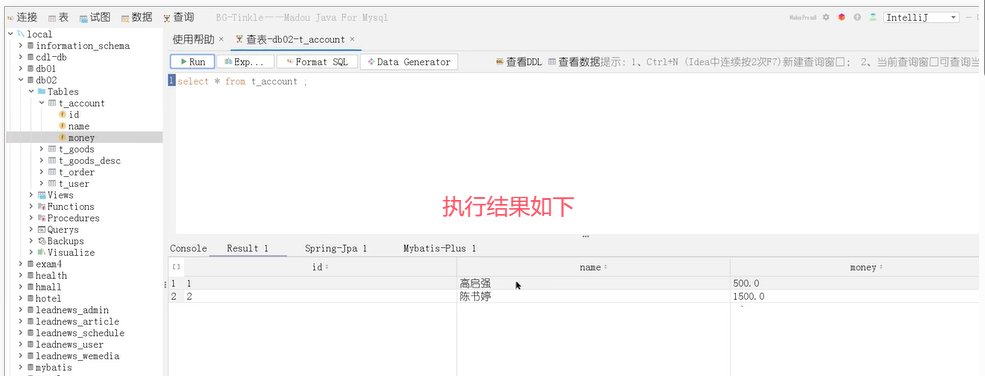Switch to the 使用帮助 tab
The width and height of the screenshot is (985, 376).
coord(193,40)
